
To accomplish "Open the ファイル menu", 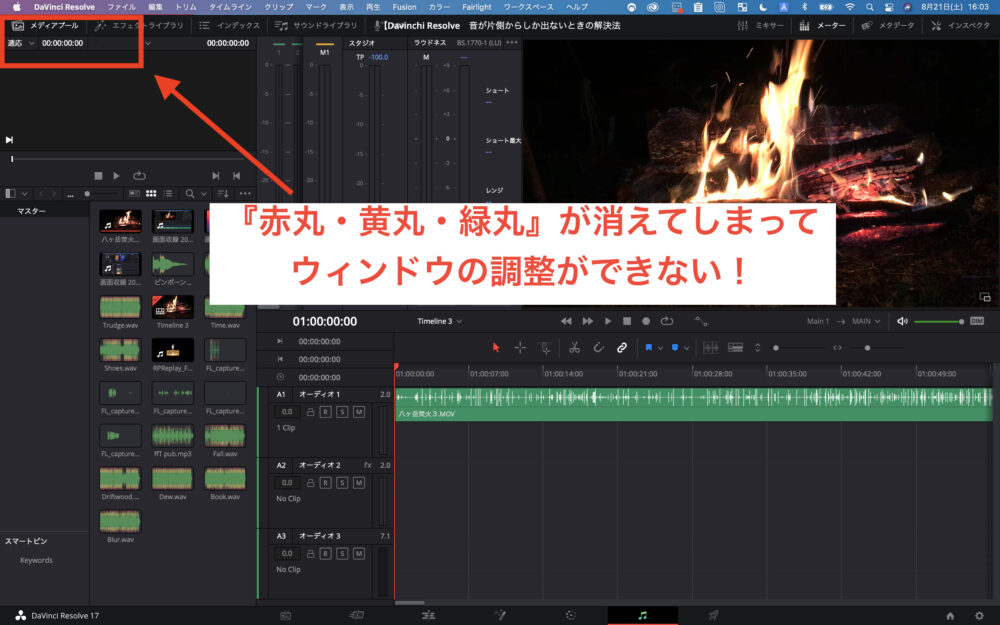I will (x=121, y=7).
